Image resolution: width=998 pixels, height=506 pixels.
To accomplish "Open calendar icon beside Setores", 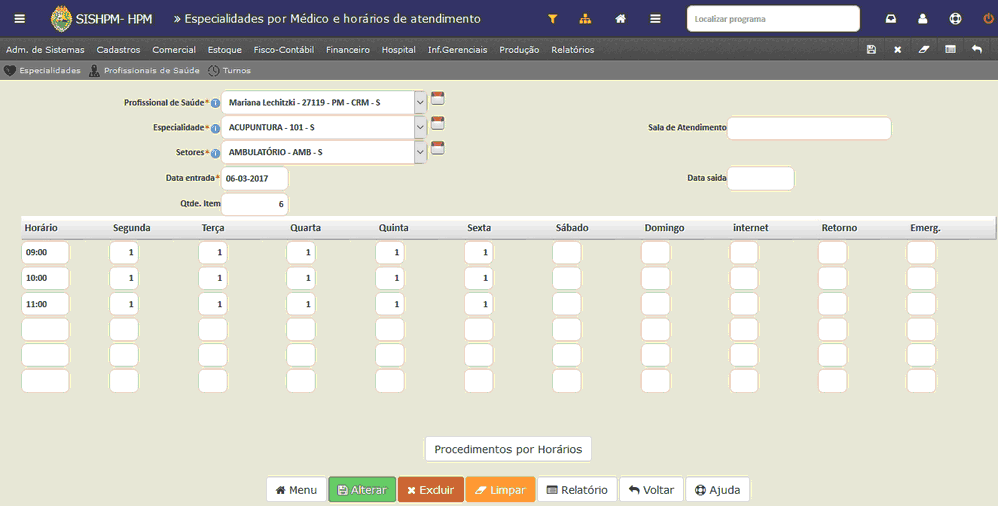I will pyautogui.click(x=437, y=148).
